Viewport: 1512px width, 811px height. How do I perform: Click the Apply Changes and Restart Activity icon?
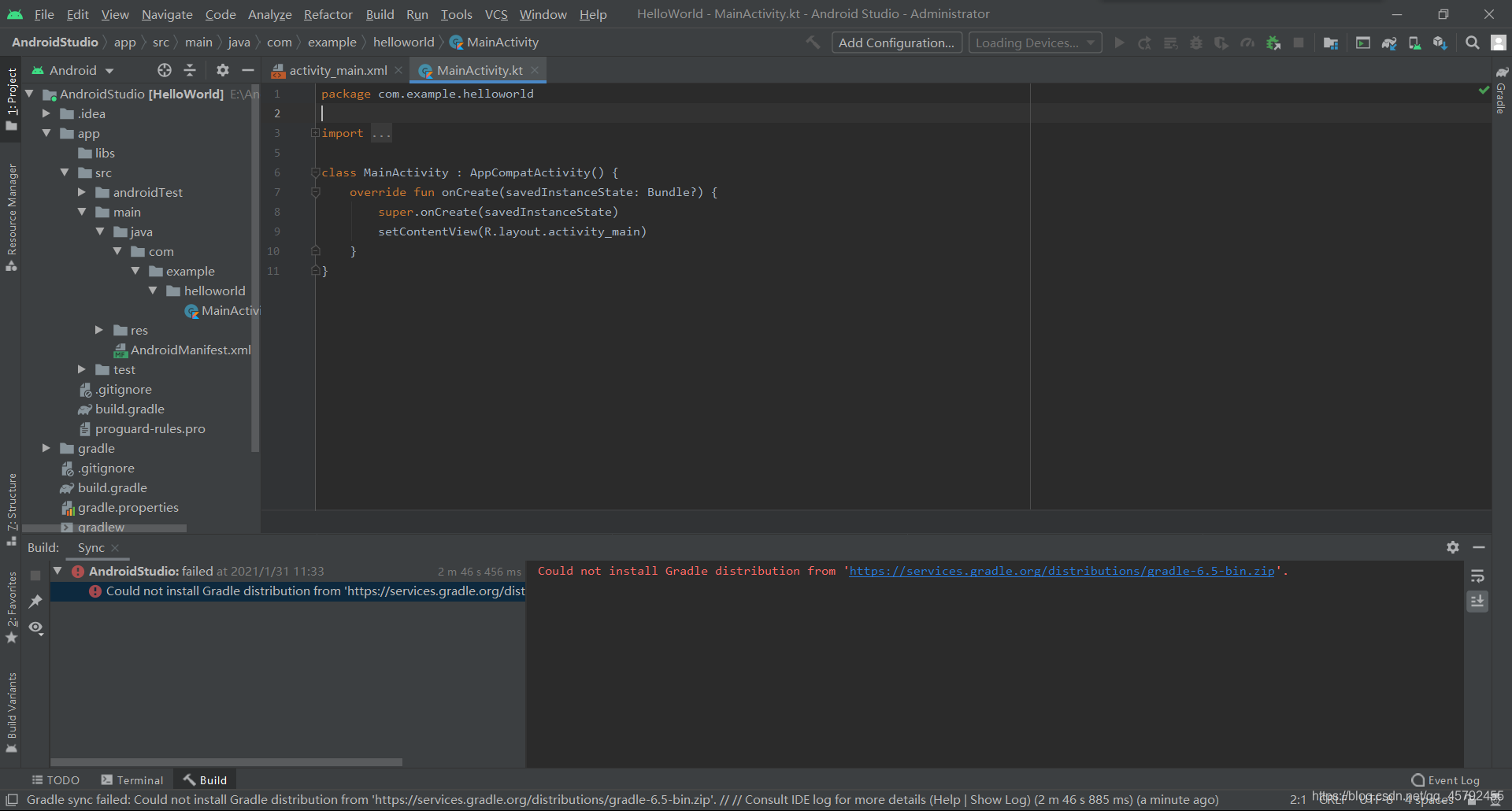tap(1145, 43)
